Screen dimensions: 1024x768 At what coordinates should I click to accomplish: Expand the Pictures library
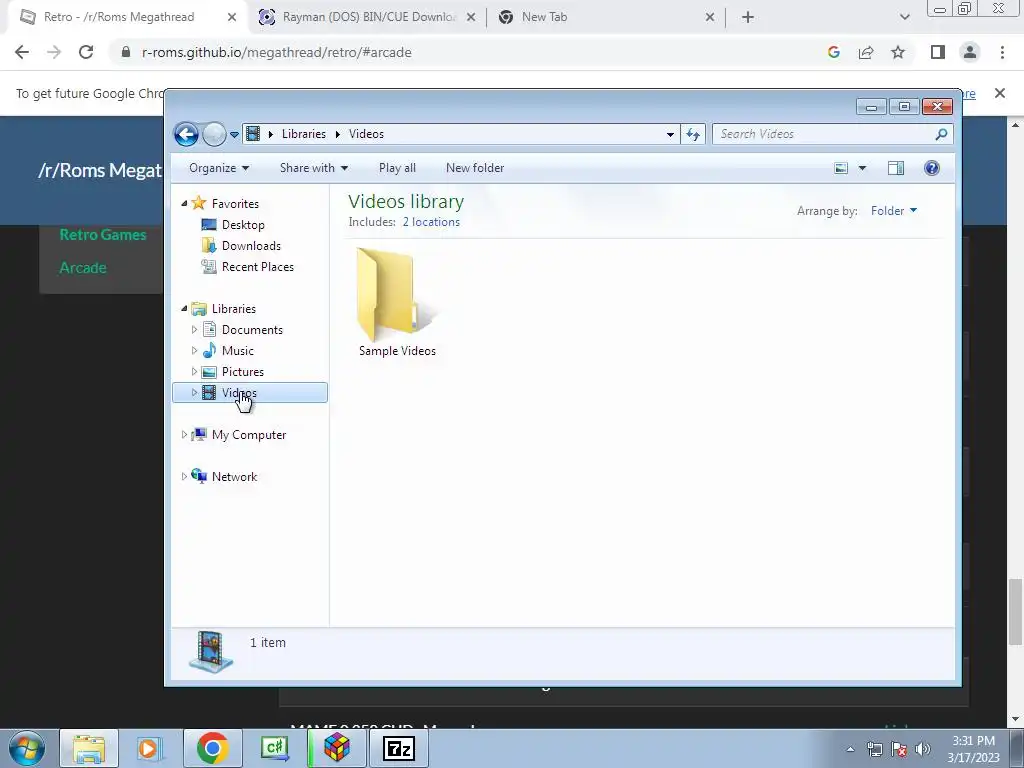194,372
